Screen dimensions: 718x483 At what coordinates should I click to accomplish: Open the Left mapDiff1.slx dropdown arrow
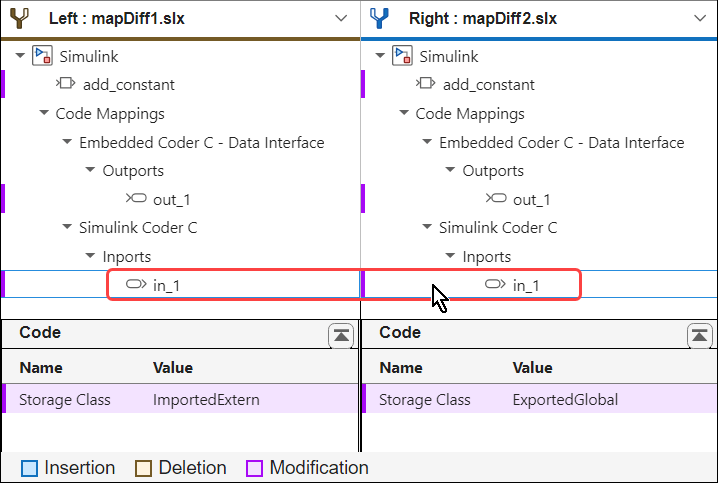pyautogui.click(x=340, y=18)
